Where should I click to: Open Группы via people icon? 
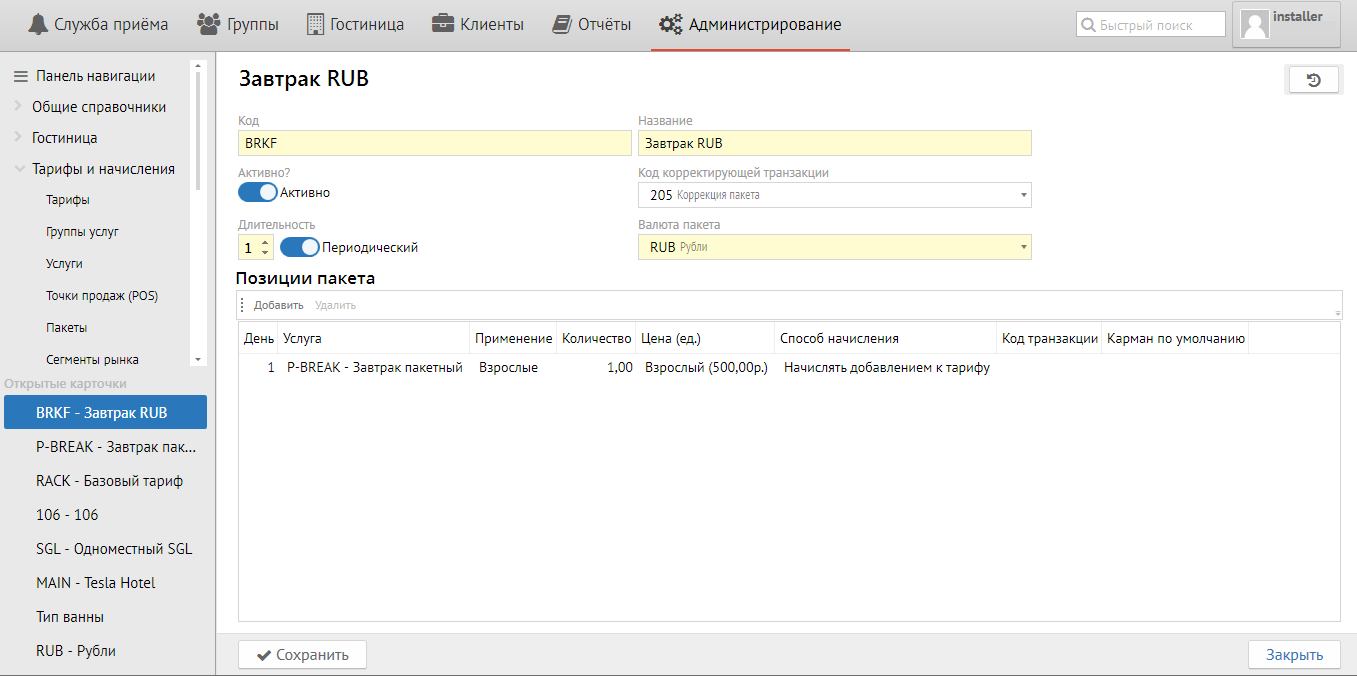pyautogui.click(x=208, y=24)
